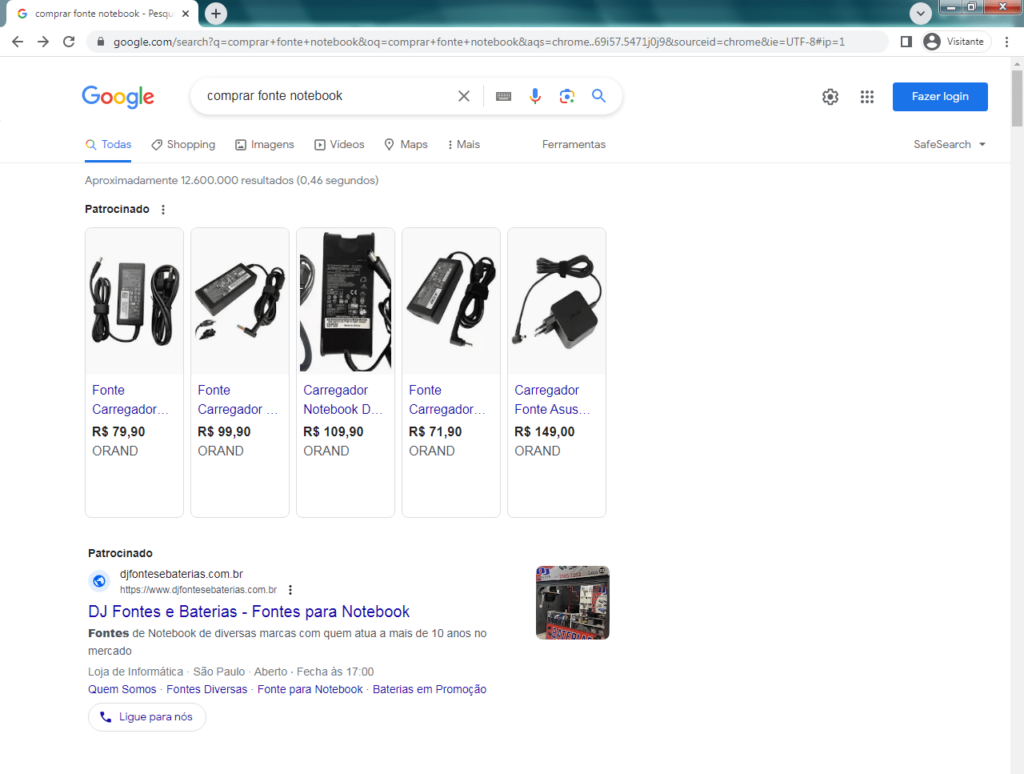Open the djfontesebaterias.com.br ad options dots
Image resolution: width=1024 pixels, height=774 pixels.
pos(290,590)
